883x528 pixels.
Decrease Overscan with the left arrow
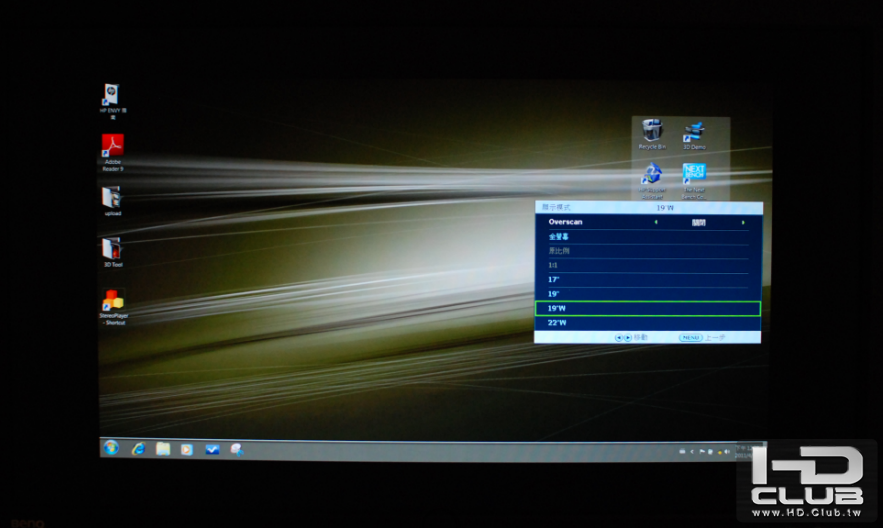pos(655,222)
